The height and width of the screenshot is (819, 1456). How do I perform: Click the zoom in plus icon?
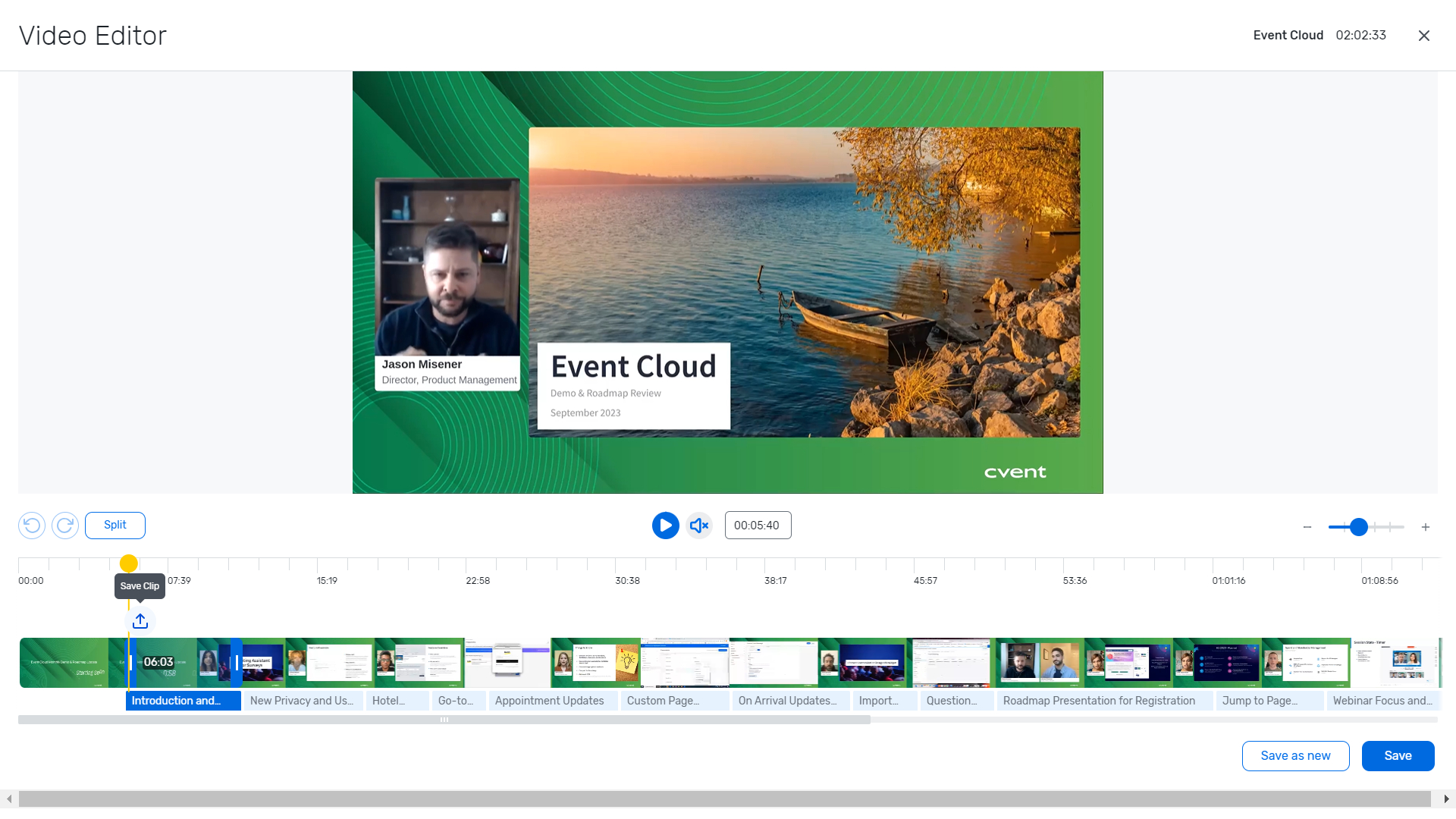point(1426,527)
